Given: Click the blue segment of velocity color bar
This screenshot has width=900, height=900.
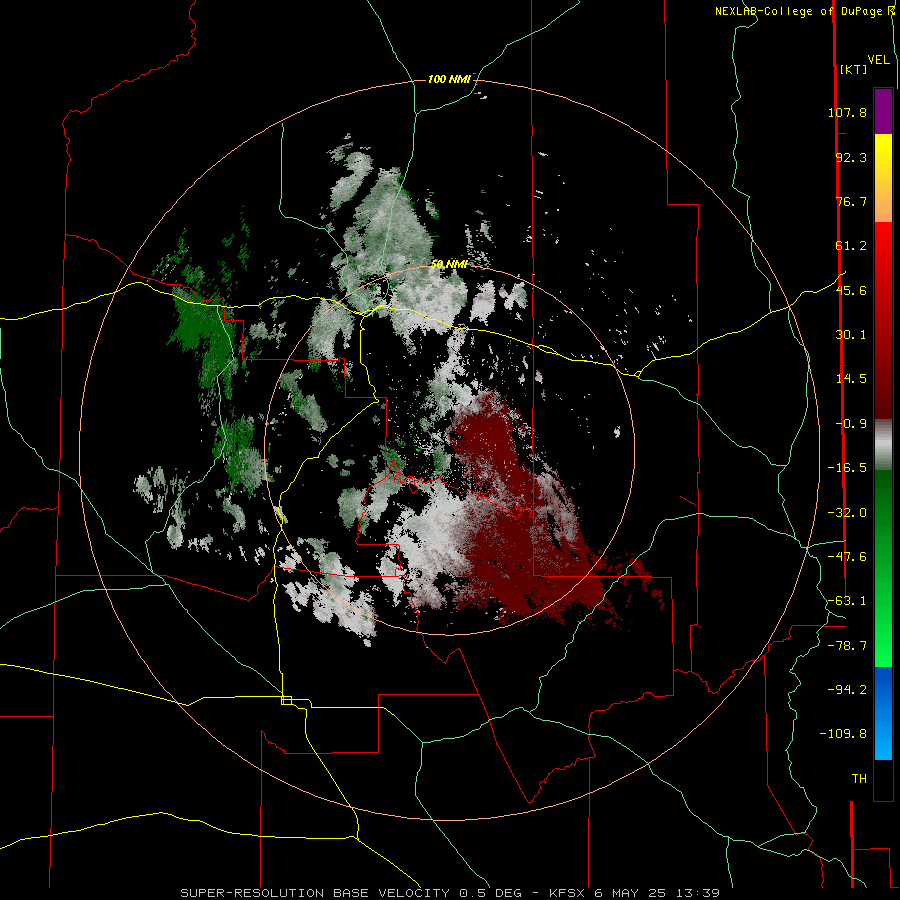Looking at the screenshot, I should pyautogui.click(x=883, y=713).
